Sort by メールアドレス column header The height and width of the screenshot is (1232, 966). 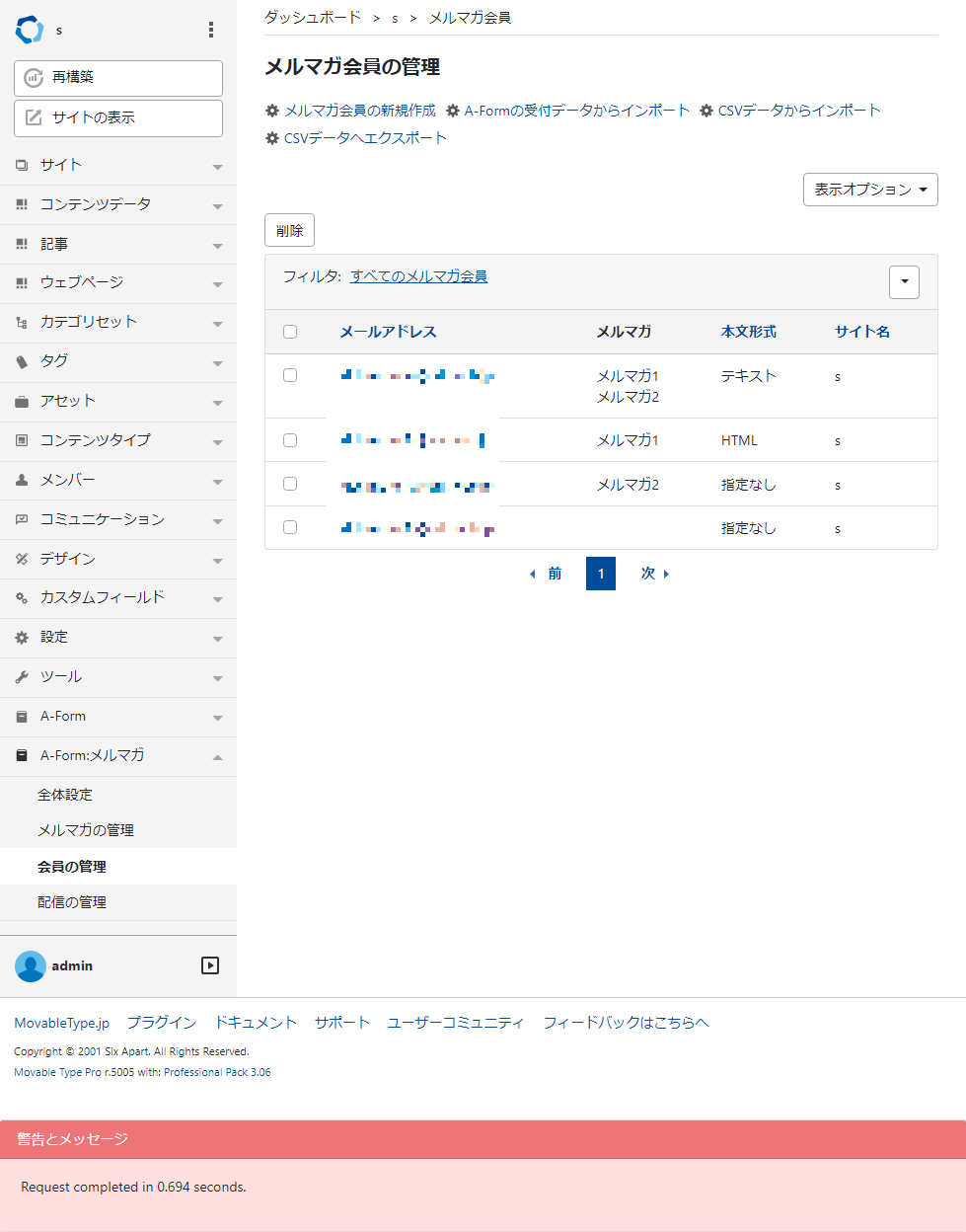click(388, 332)
